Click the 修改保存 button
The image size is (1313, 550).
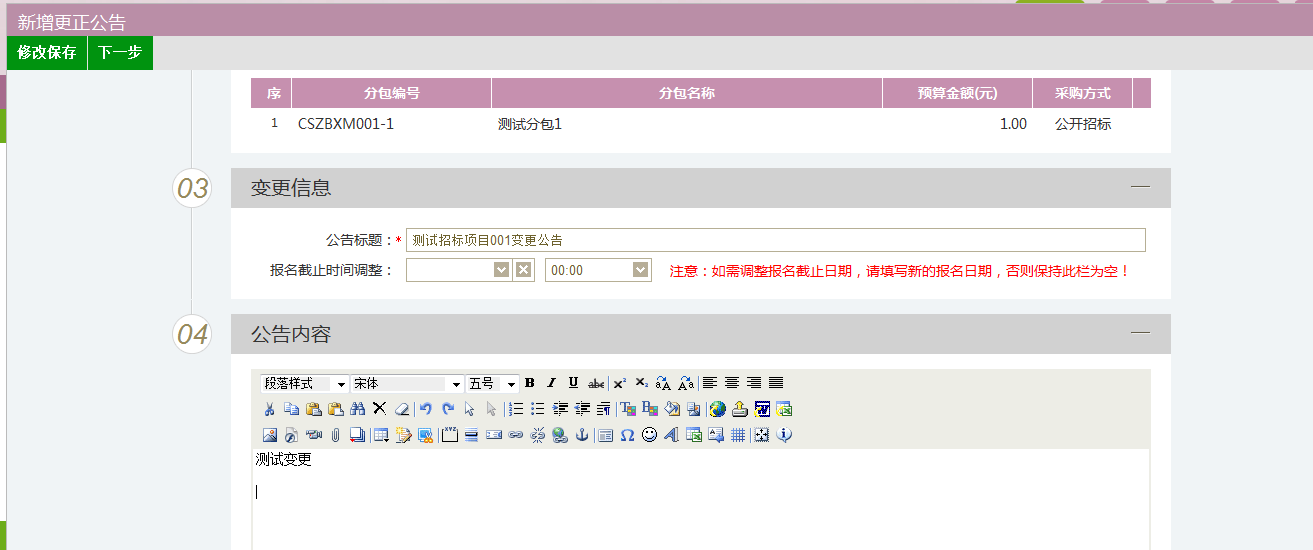coord(47,53)
